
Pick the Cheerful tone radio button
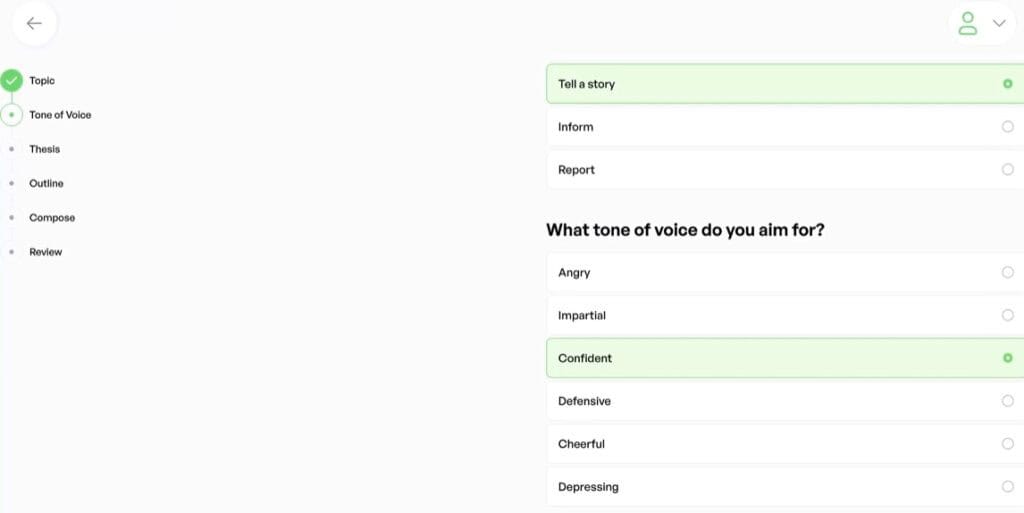(1007, 444)
